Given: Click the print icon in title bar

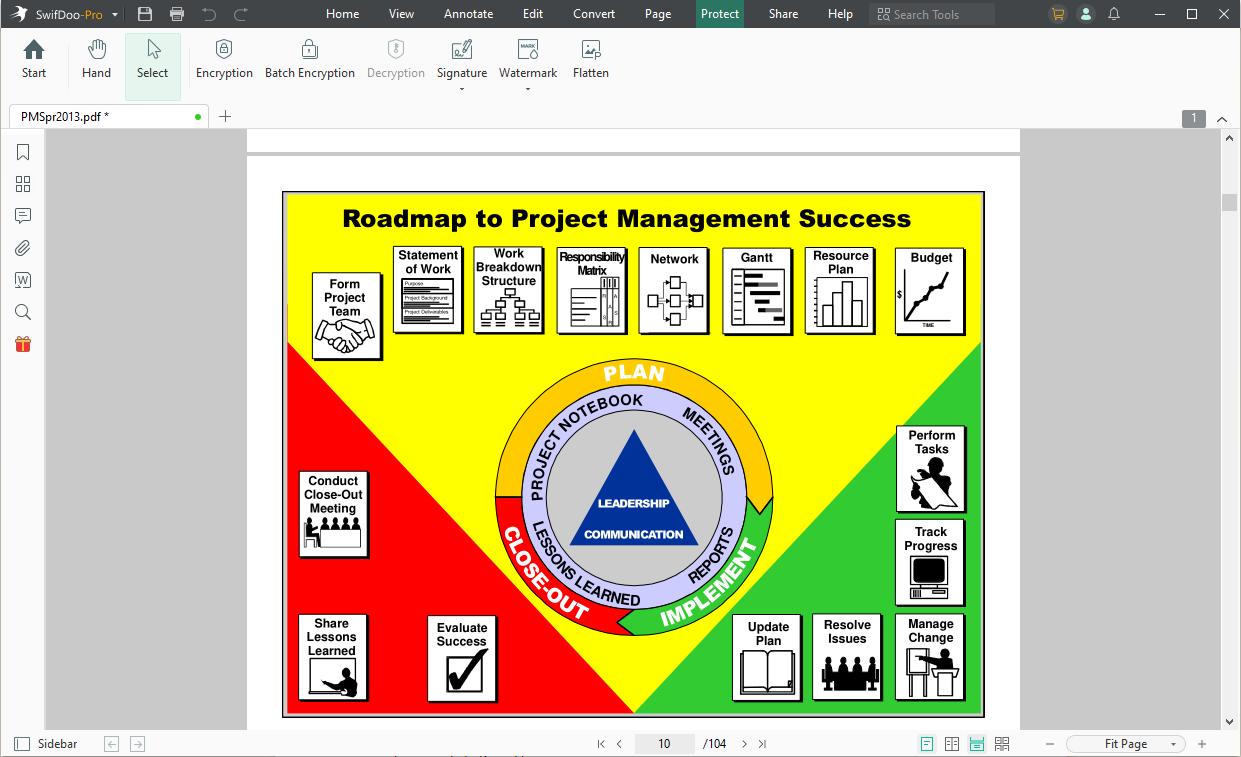Looking at the screenshot, I should [x=177, y=14].
